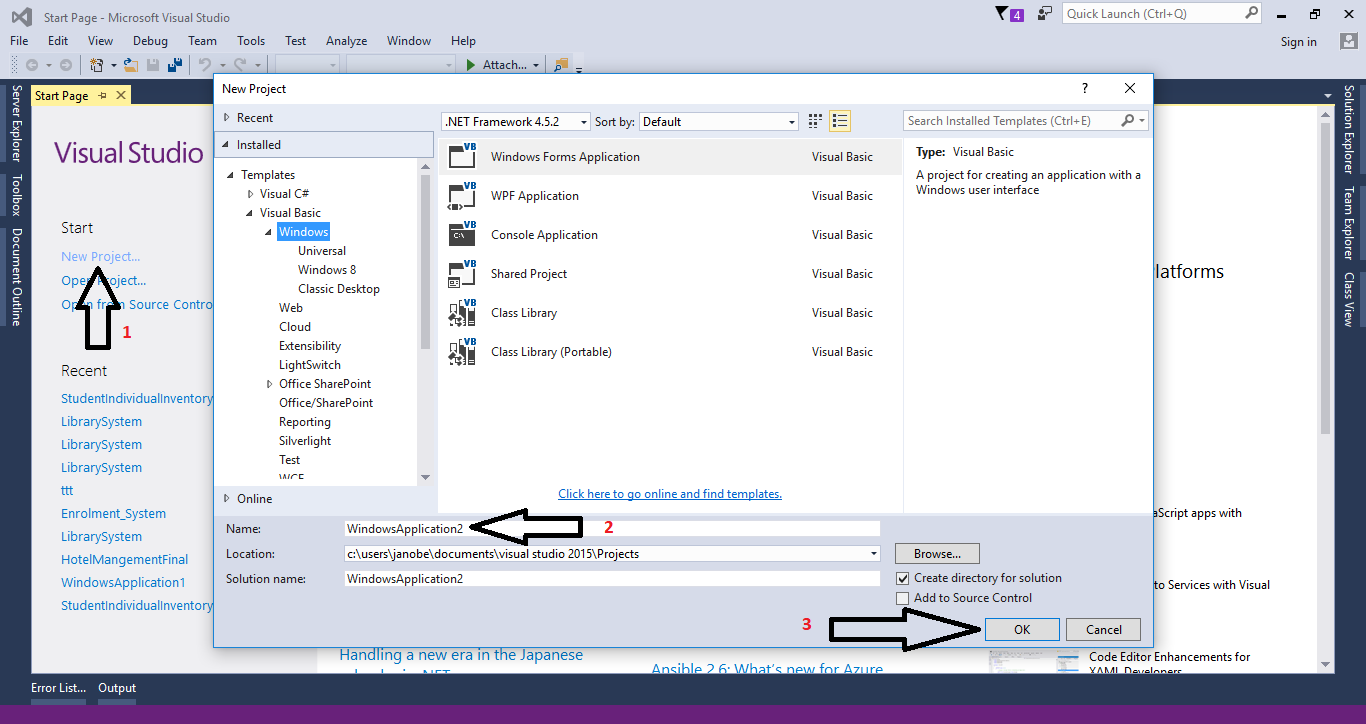Click the Name input field
This screenshot has width=1366, height=724.
(612, 528)
